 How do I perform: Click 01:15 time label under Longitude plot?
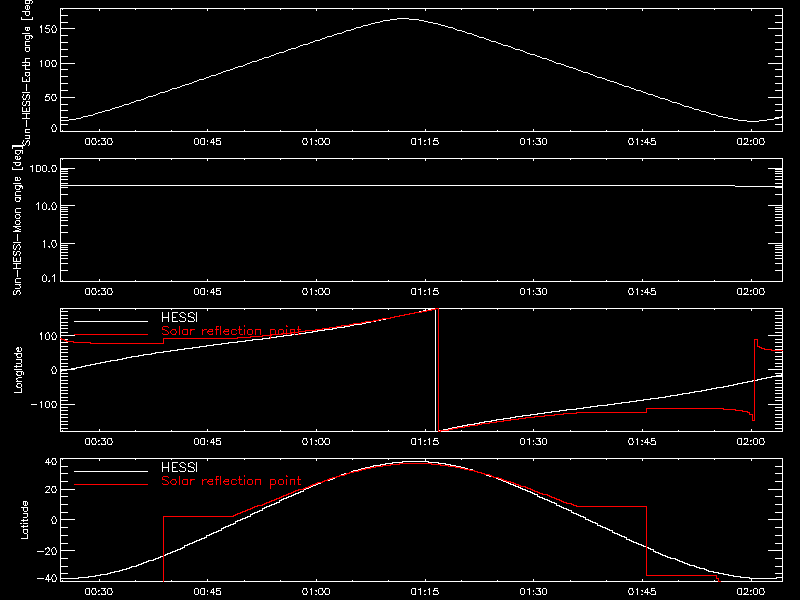425,442
